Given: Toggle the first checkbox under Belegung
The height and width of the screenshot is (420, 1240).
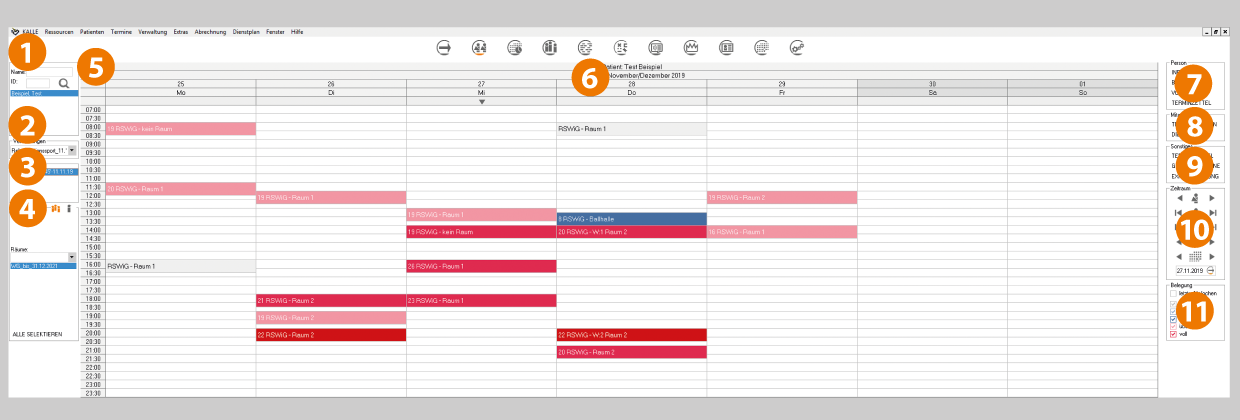Looking at the screenshot, I should pos(1173,294).
